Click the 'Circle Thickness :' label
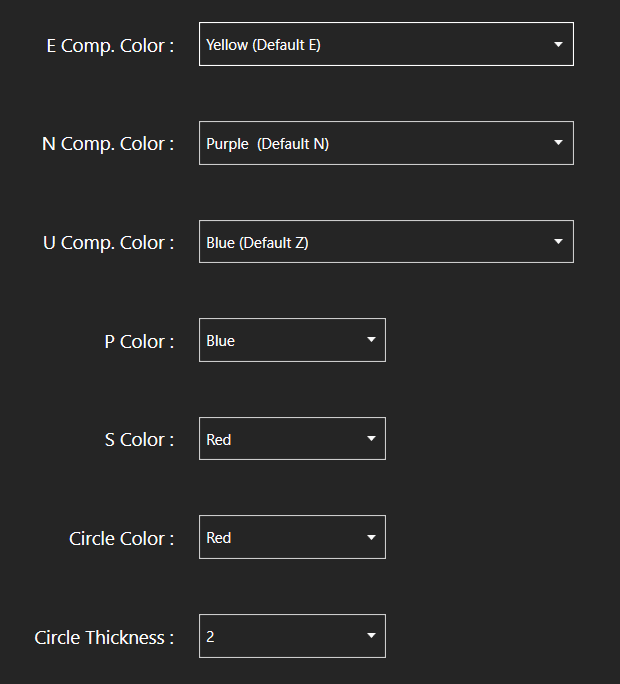 click(x=104, y=638)
